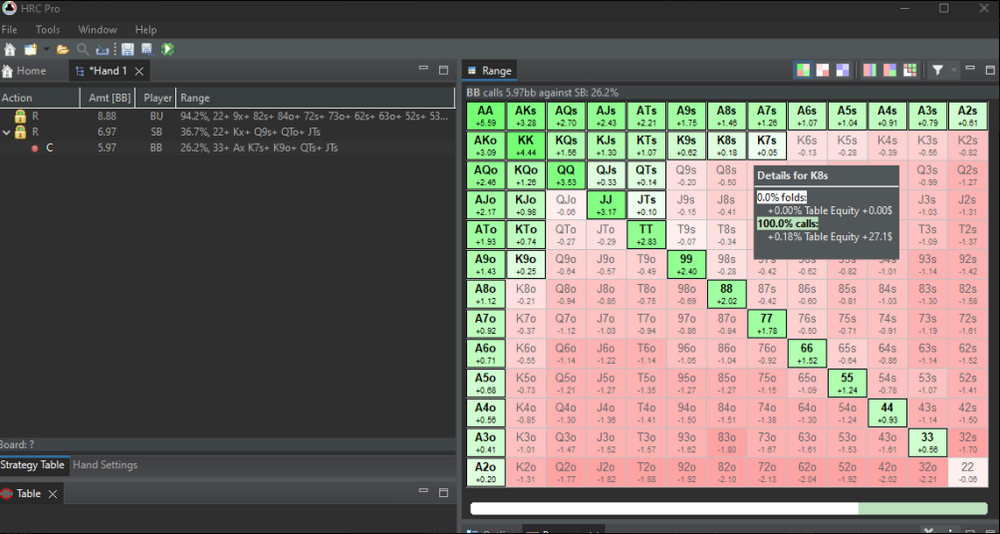Select the AKo cell in the range grid
The height and width of the screenshot is (534, 1000).
click(x=486, y=145)
